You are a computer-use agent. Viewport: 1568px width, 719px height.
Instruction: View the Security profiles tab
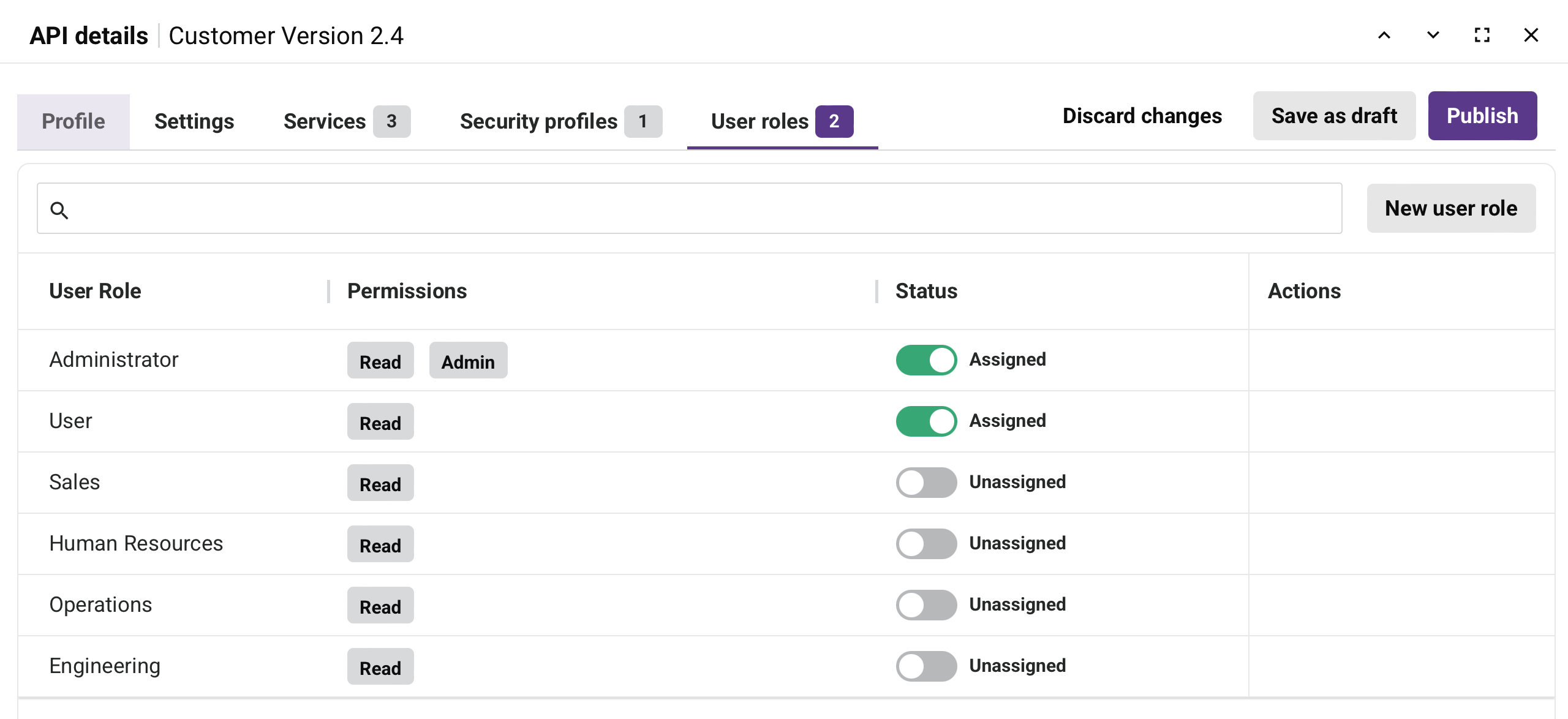[538, 121]
